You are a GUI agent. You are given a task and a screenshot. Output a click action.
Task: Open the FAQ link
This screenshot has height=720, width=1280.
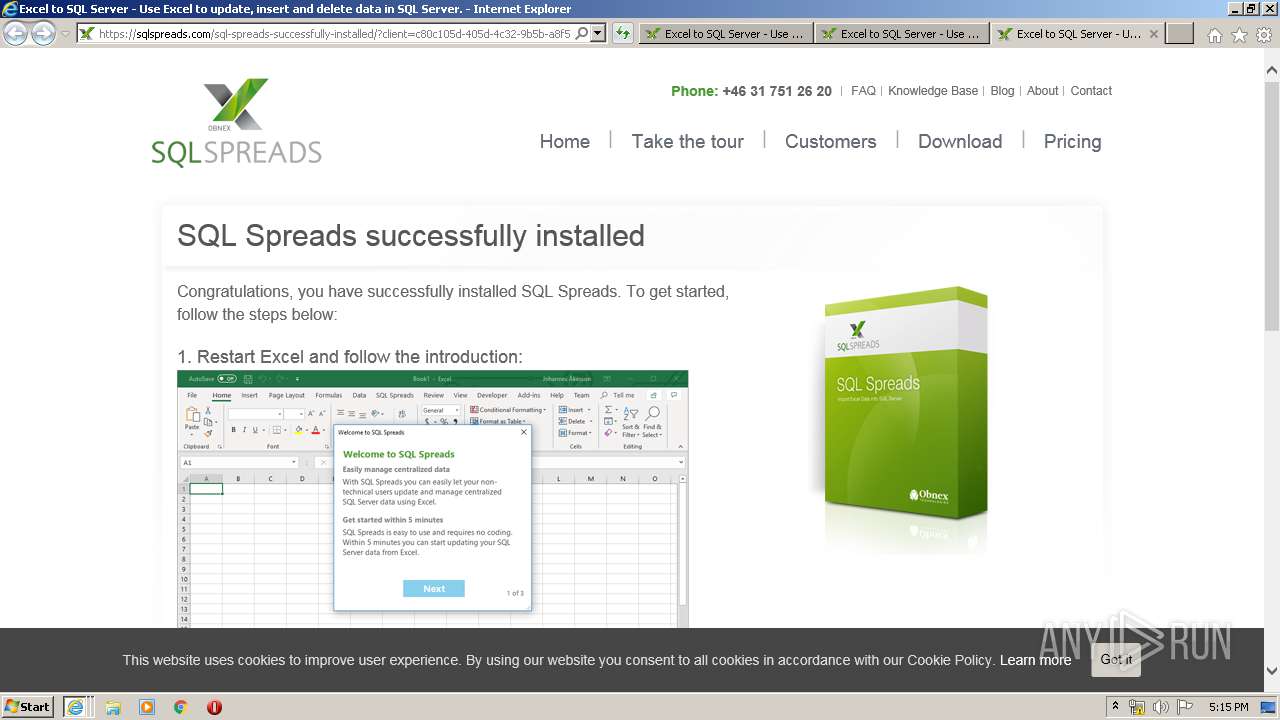863,91
